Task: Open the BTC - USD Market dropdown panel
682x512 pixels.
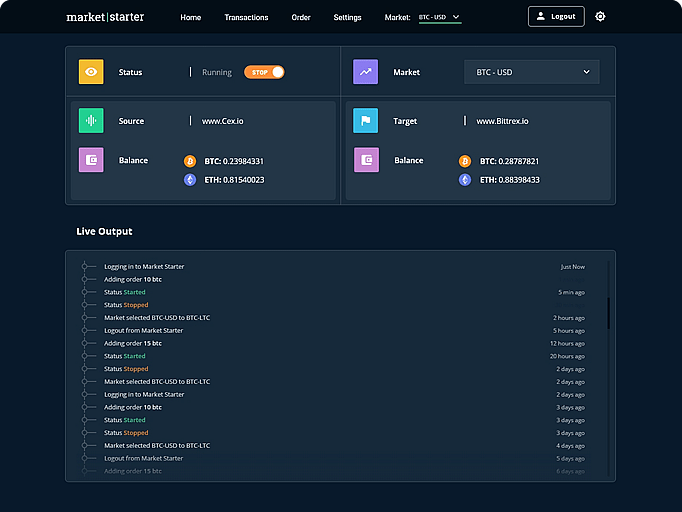Action: click(x=532, y=72)
